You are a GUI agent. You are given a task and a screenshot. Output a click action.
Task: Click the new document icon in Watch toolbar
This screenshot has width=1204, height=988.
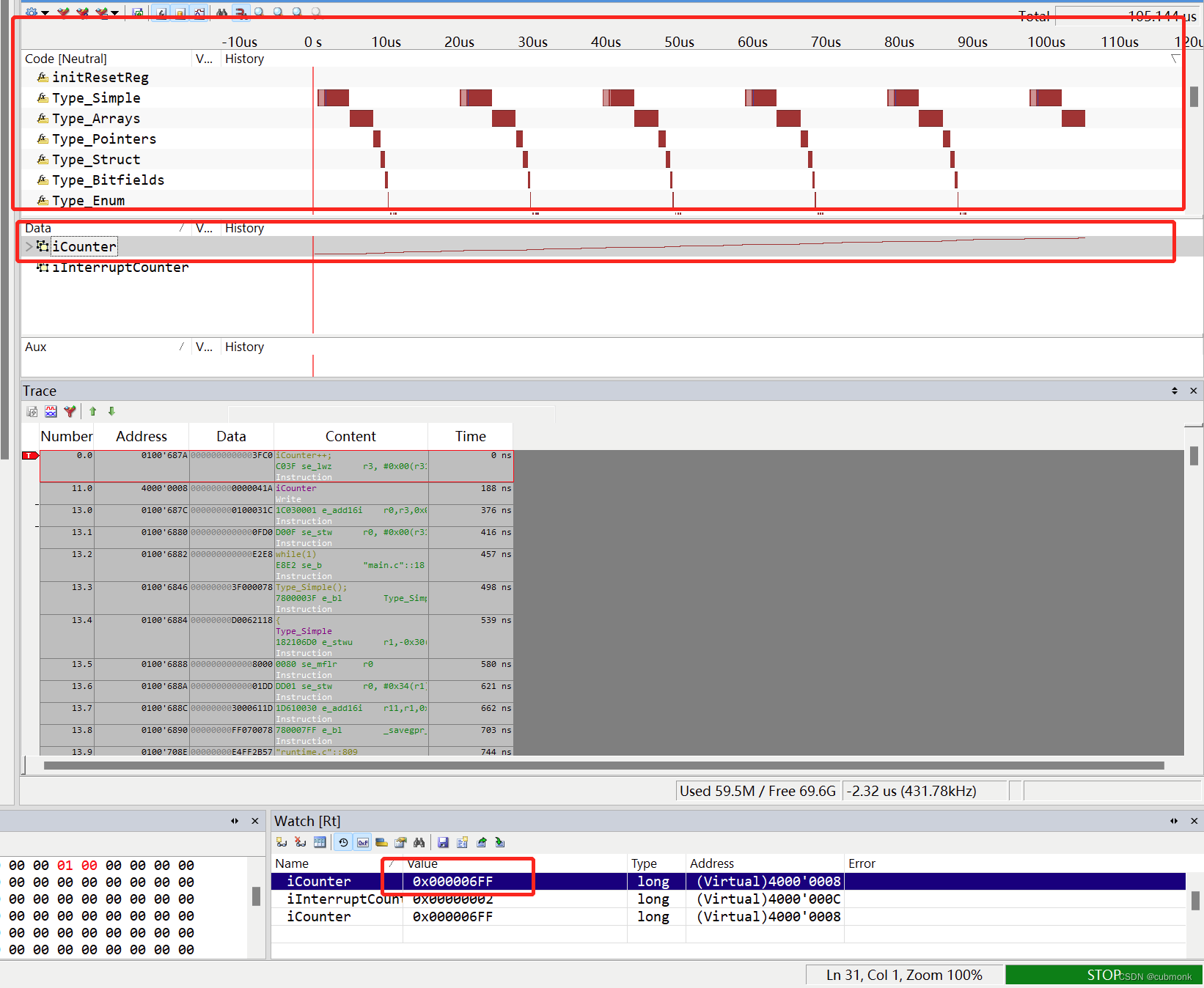[x=462, y=843]
